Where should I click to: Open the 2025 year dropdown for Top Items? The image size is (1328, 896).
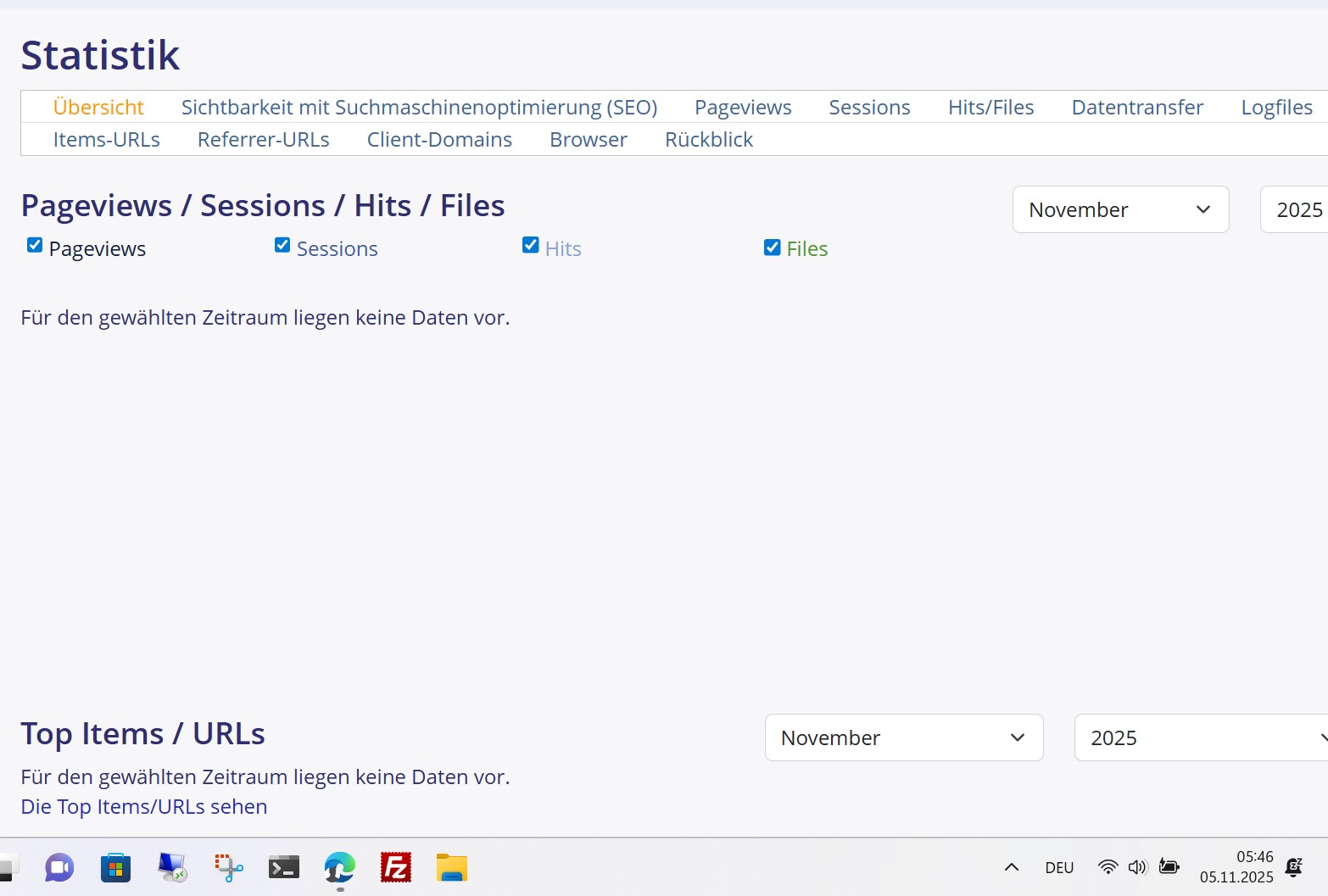tap(1200, 737)
